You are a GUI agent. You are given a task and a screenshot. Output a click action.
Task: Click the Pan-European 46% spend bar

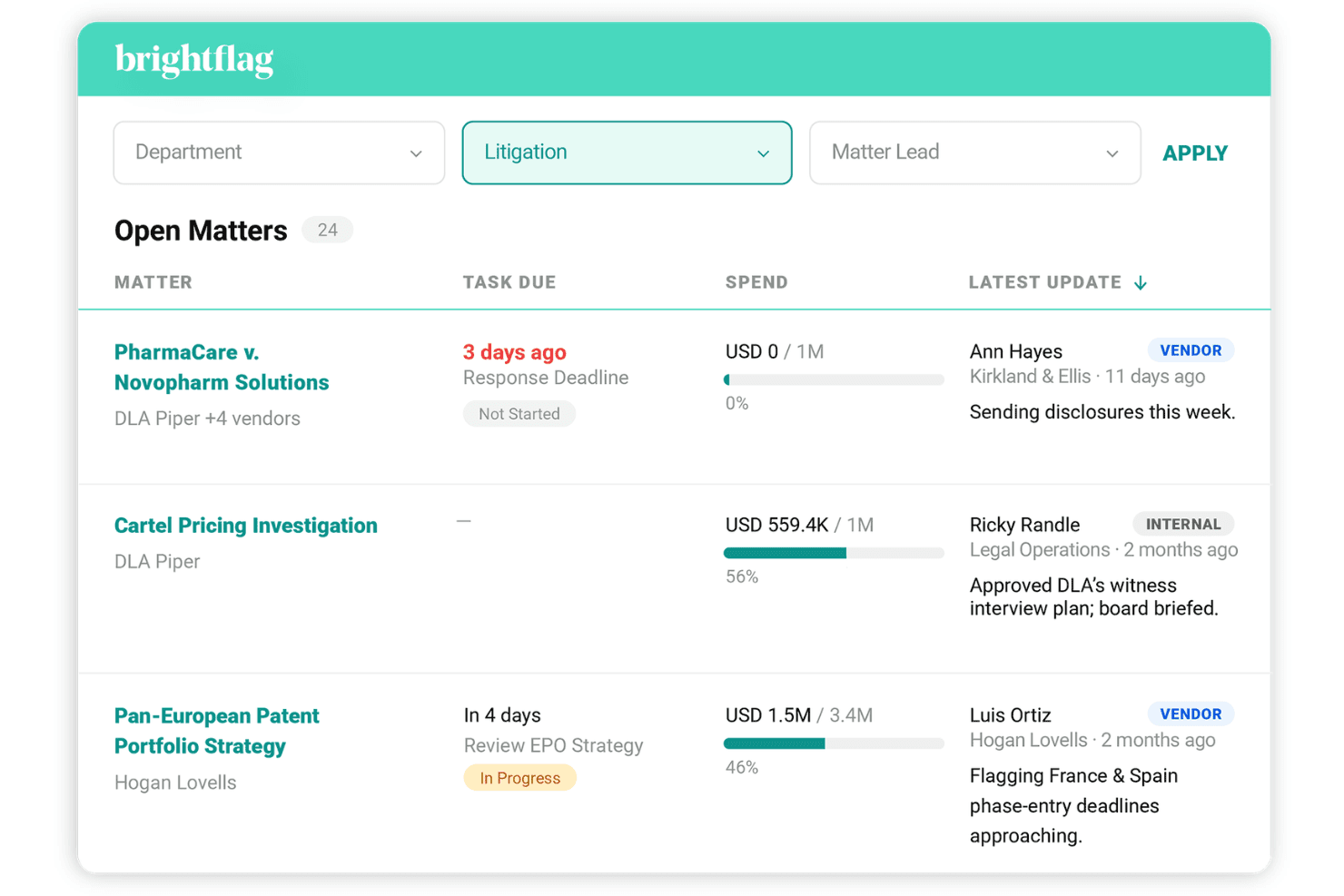834,743
